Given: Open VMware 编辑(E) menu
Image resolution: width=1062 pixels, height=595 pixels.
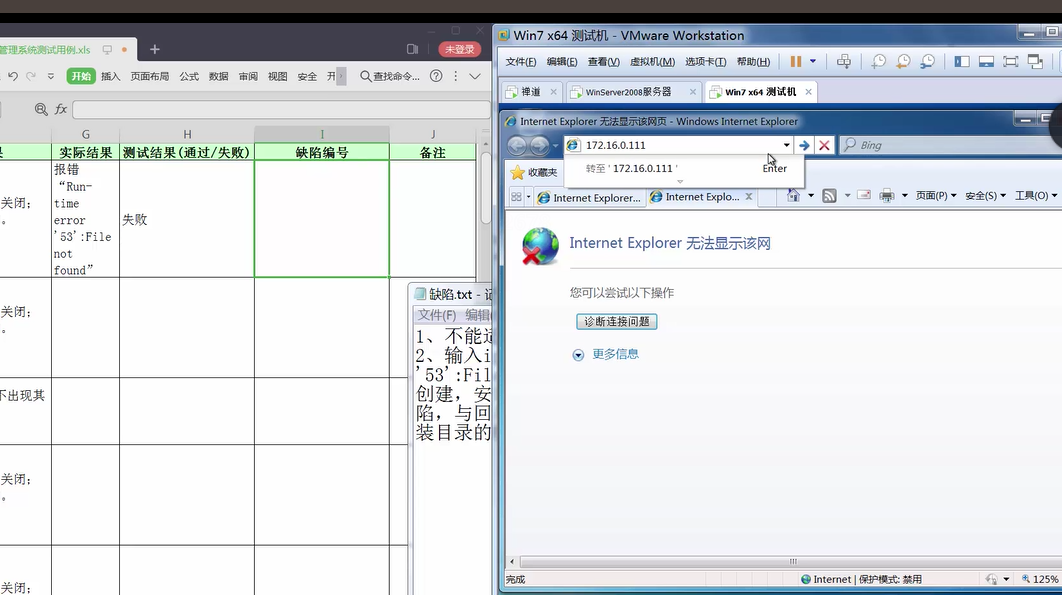Looking at the screenshot, I should tap(562, 62).
